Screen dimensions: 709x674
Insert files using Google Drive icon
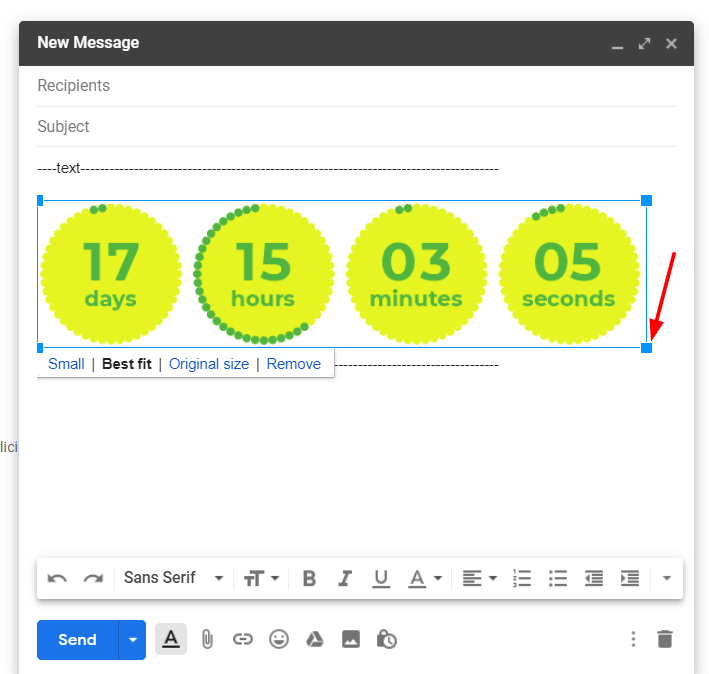(314, 639)
